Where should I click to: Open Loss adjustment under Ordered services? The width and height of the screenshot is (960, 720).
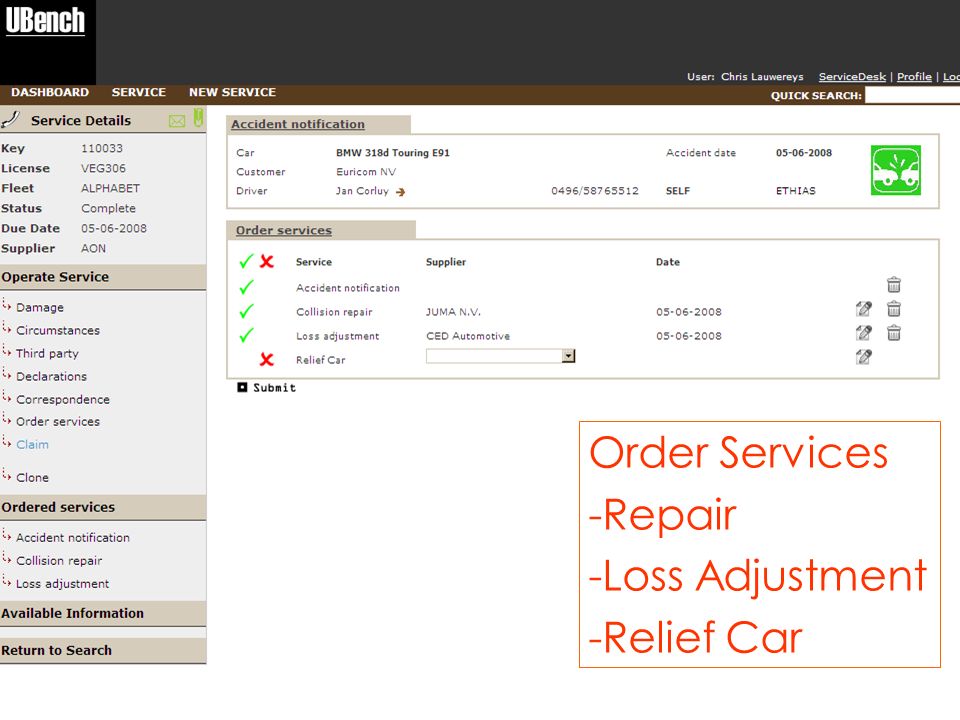pyautogui.click(x=62, y=584)
